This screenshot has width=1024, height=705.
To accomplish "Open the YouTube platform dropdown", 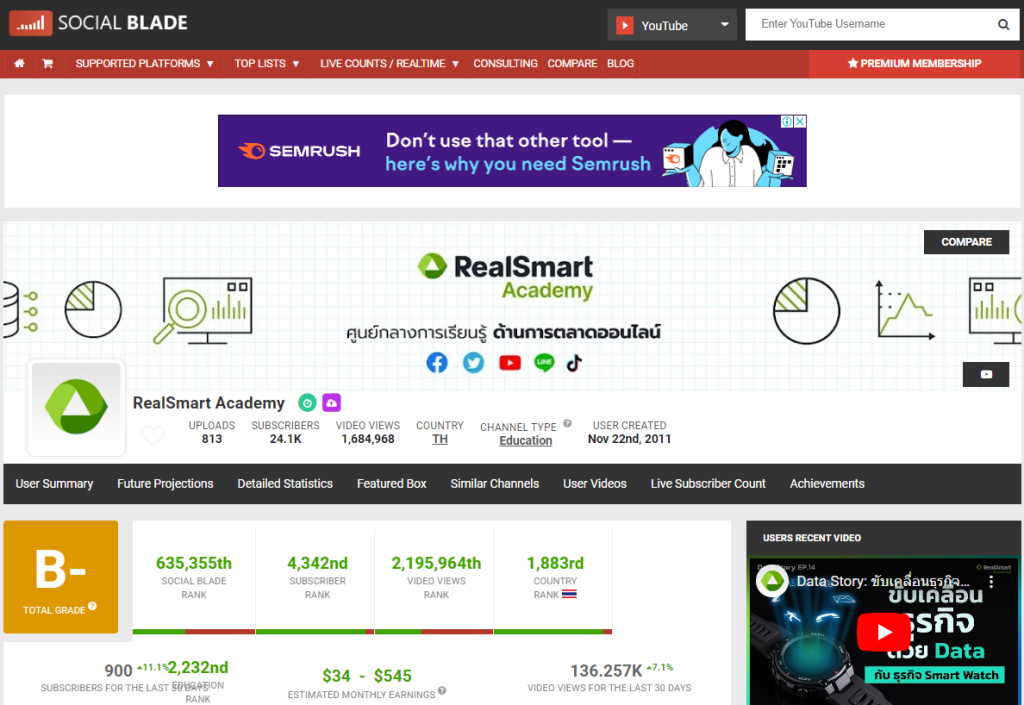I will pos(672,25).
